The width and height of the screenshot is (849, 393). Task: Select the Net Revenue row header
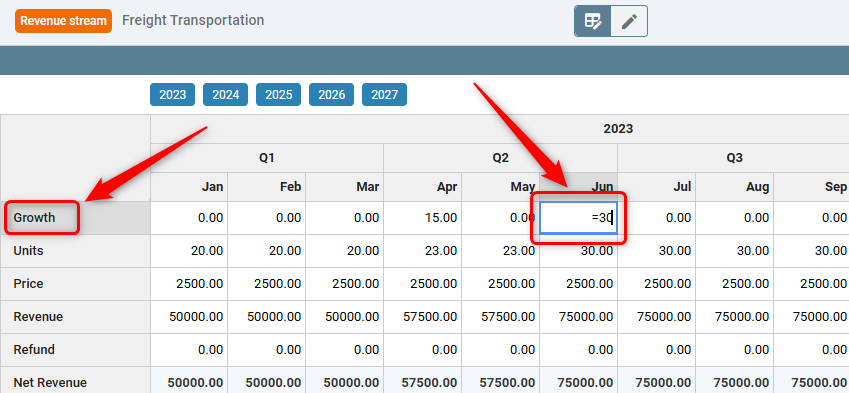pyautogui.click(x=75, y=381)
